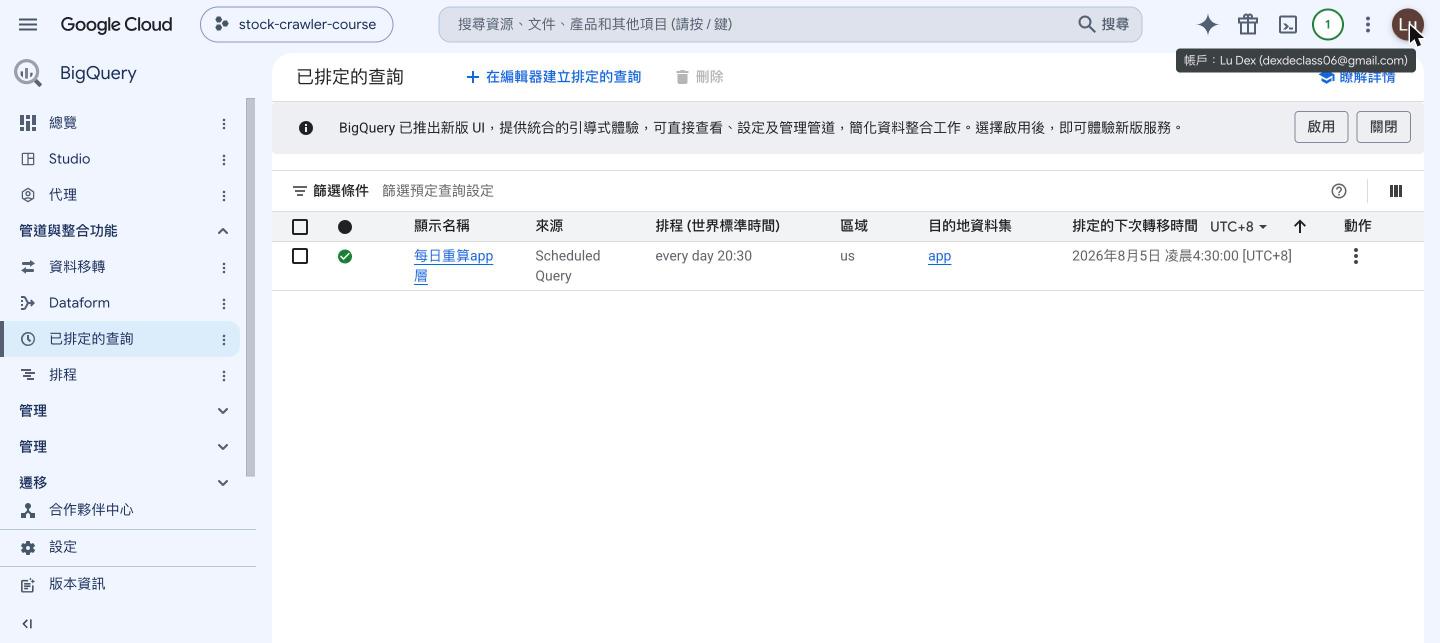1440x643 pixels.
Task: Open the 每日重算app層 query link
Action: pos(453,266)
